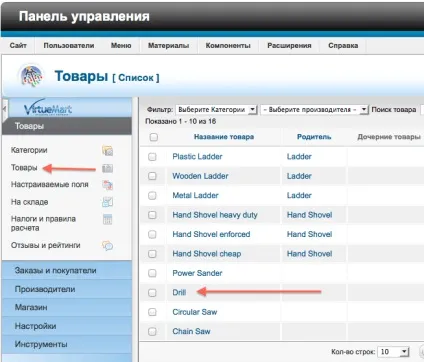Click the calculator icon beside Налоги и правила расчета
This screenshot has width=424, height=362.
click(107, 219)
